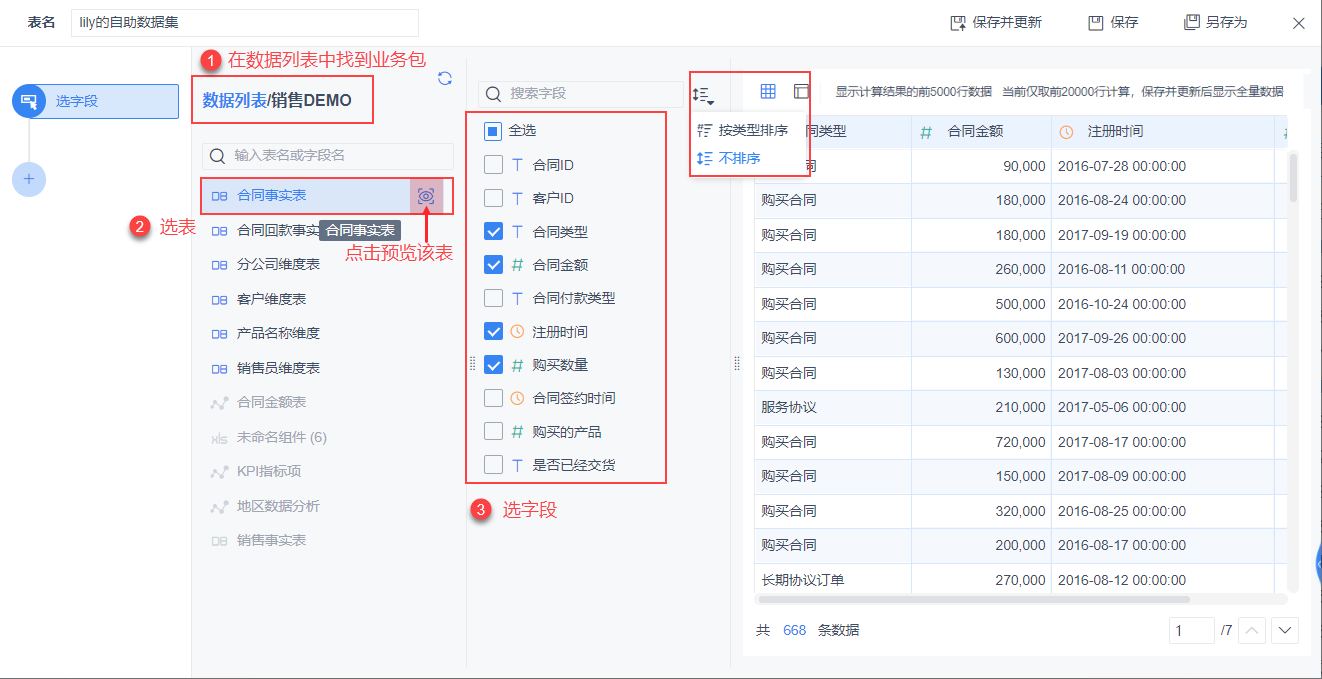Select the 合同金额表 item

click(327, 402)
